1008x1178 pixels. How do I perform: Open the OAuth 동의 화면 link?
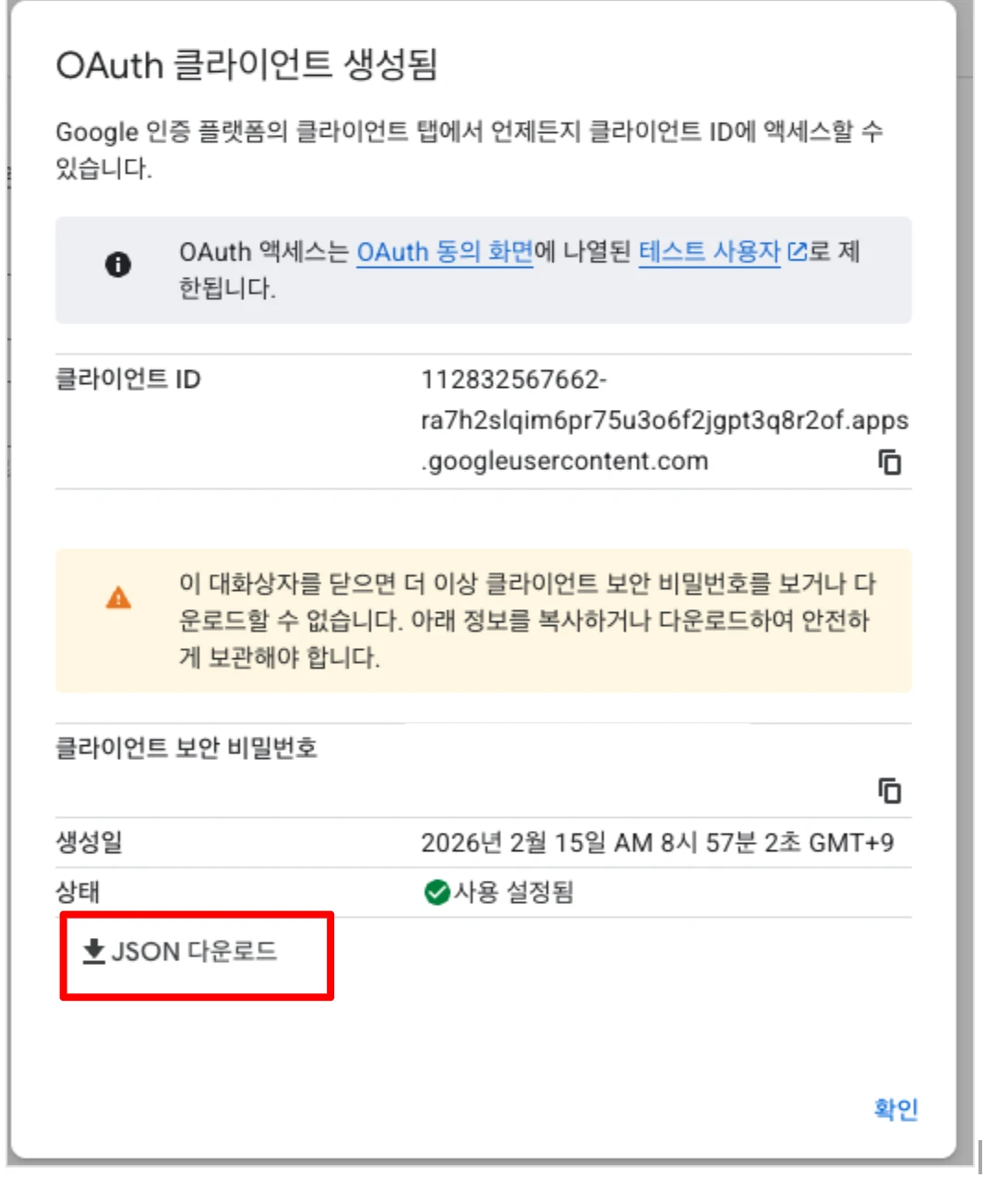click(x=445, y=252)
